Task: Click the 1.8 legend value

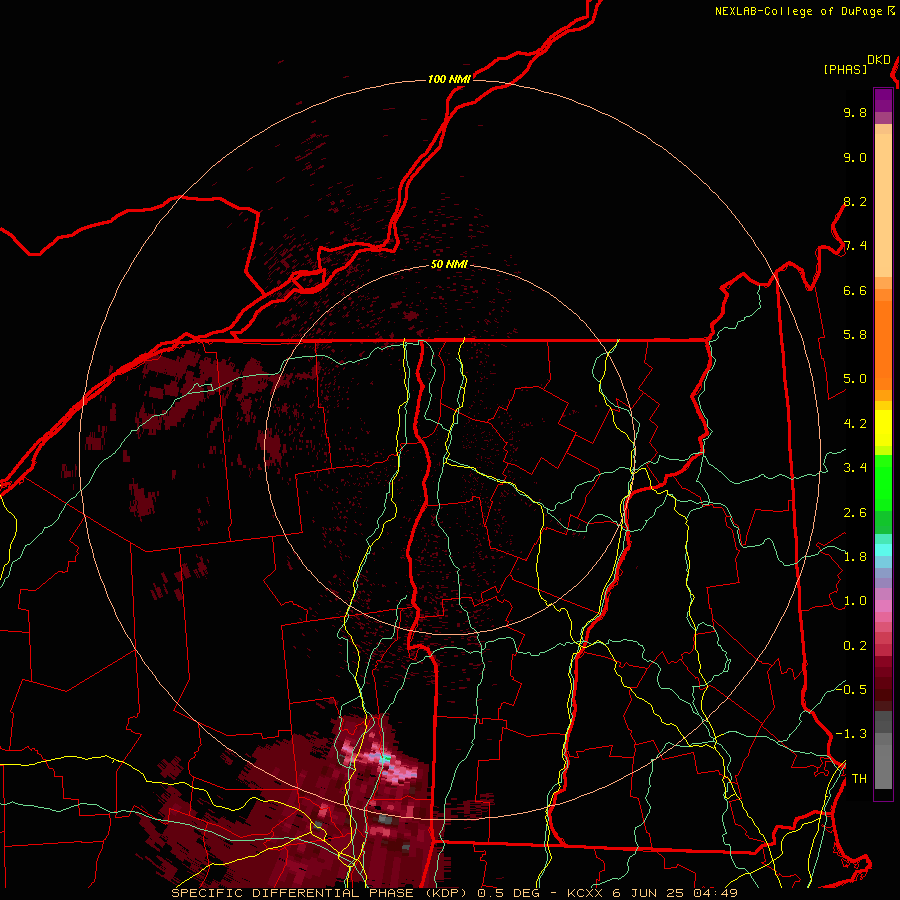Action: pyautogui.click(x=855, y=557)
